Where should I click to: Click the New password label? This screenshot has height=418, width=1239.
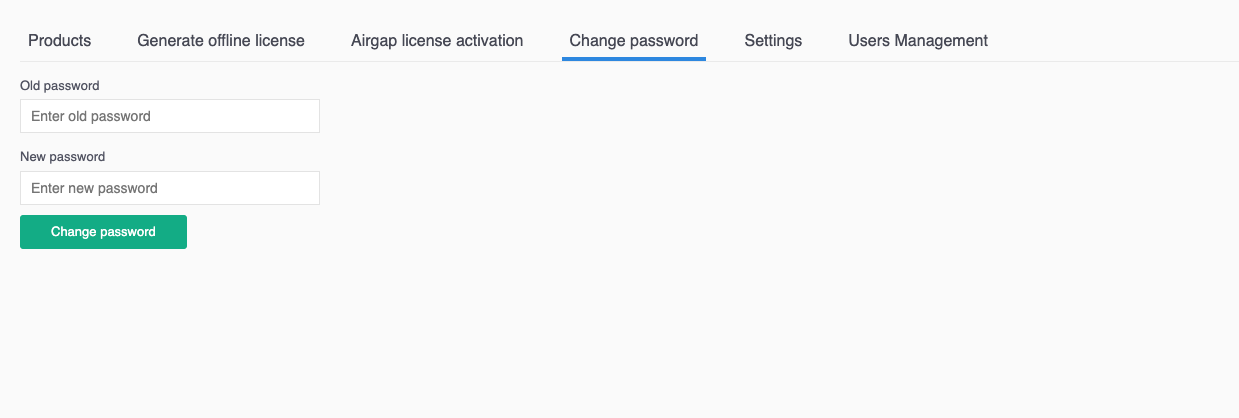click(62, 157)
